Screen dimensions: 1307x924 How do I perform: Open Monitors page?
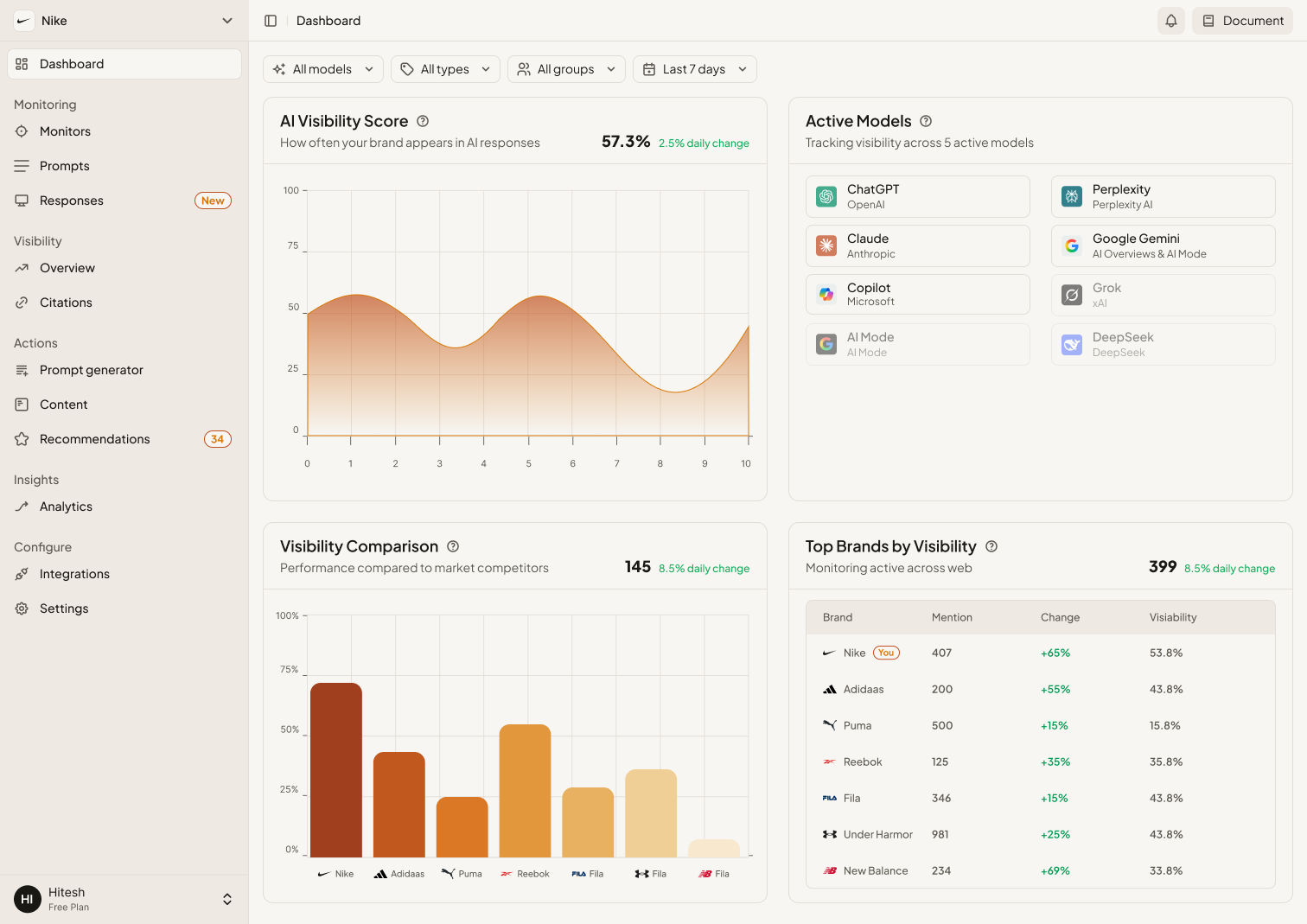pos(124,131)
